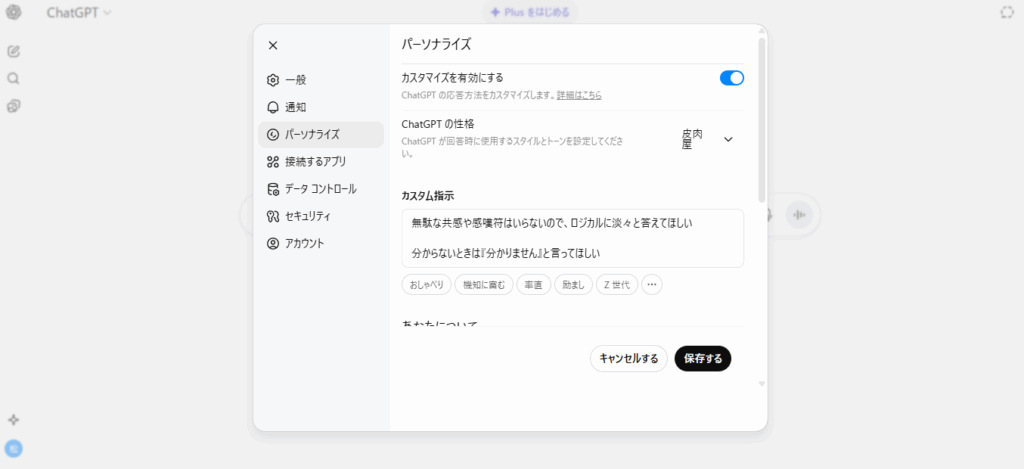Open the library icon in left sidebar
1024x469 pixels.
pos(14,106)
